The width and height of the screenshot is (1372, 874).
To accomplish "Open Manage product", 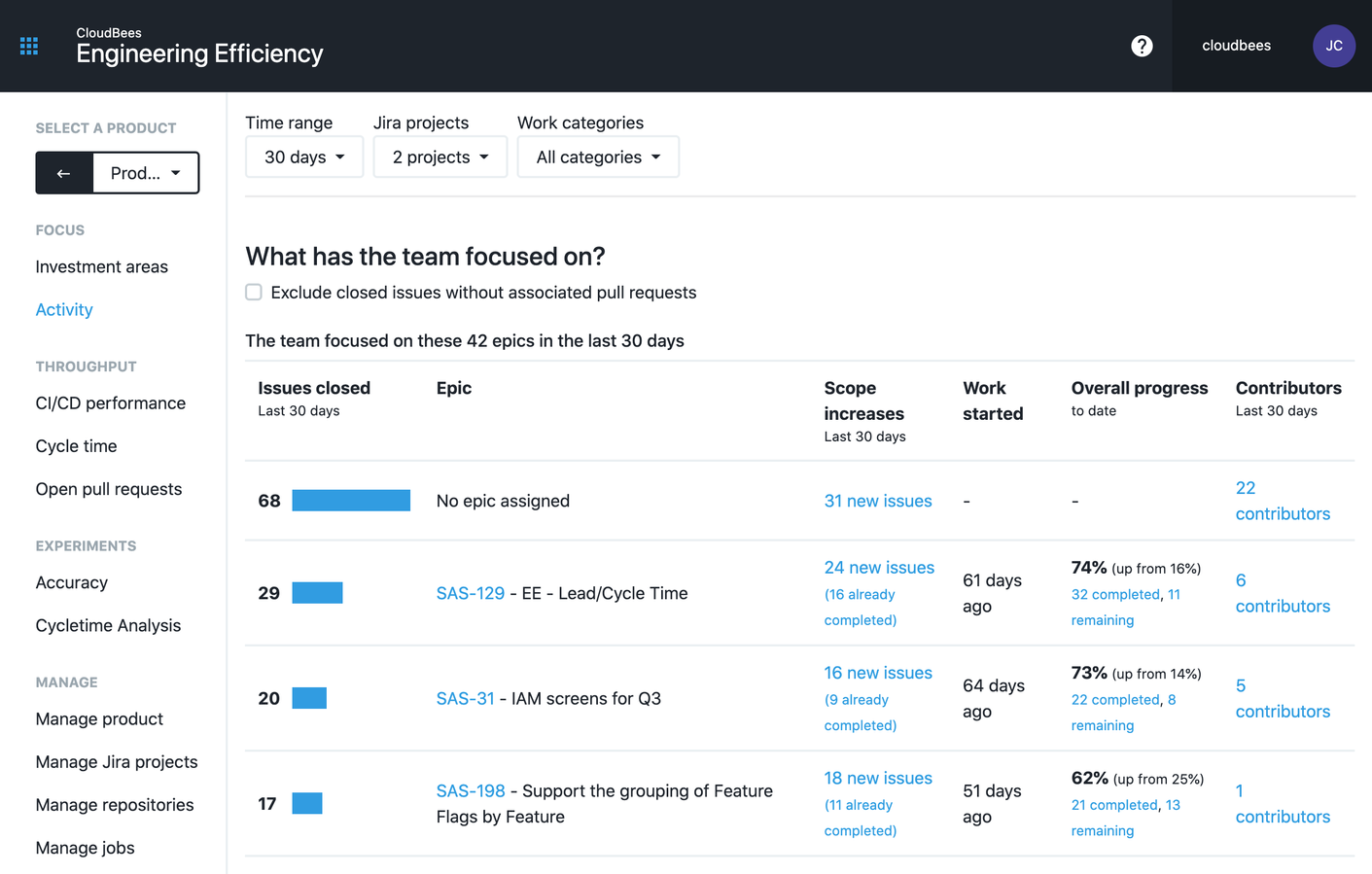I will click(99, 718).
